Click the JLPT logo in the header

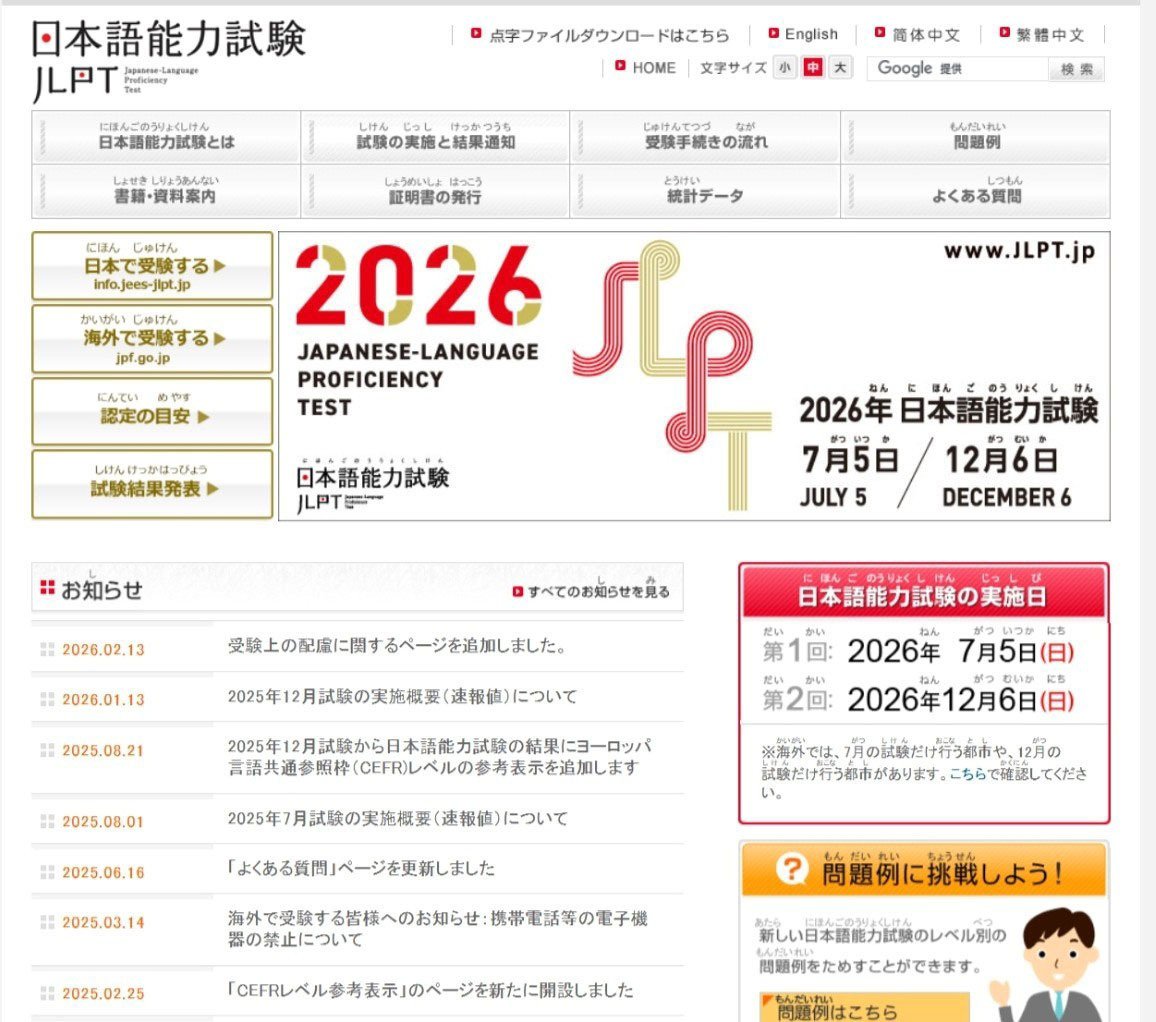click(x=168, y=60)
